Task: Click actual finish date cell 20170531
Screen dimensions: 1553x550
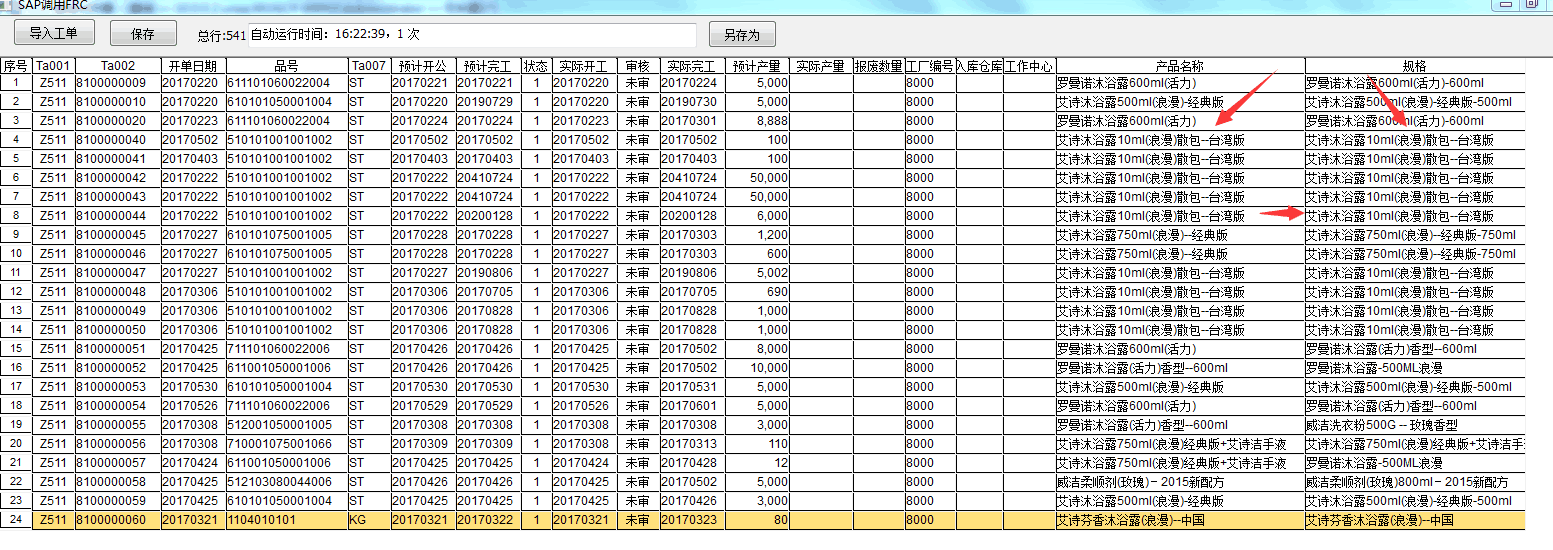Action: click(x=692, y=387)
